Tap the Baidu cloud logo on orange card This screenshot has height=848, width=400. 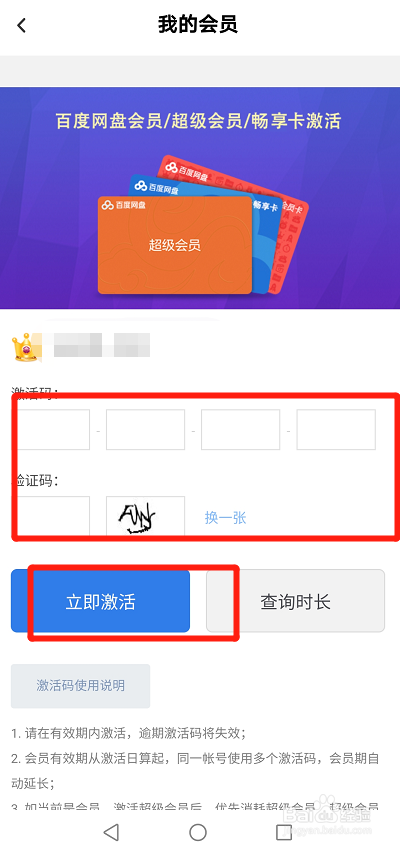[x=106, y=205]
